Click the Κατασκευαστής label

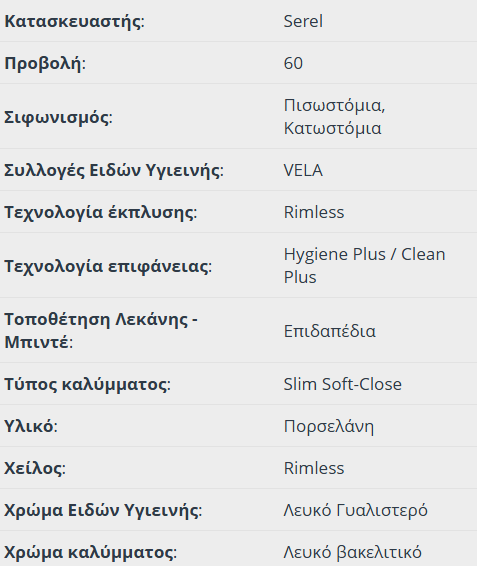pos(74,21)
